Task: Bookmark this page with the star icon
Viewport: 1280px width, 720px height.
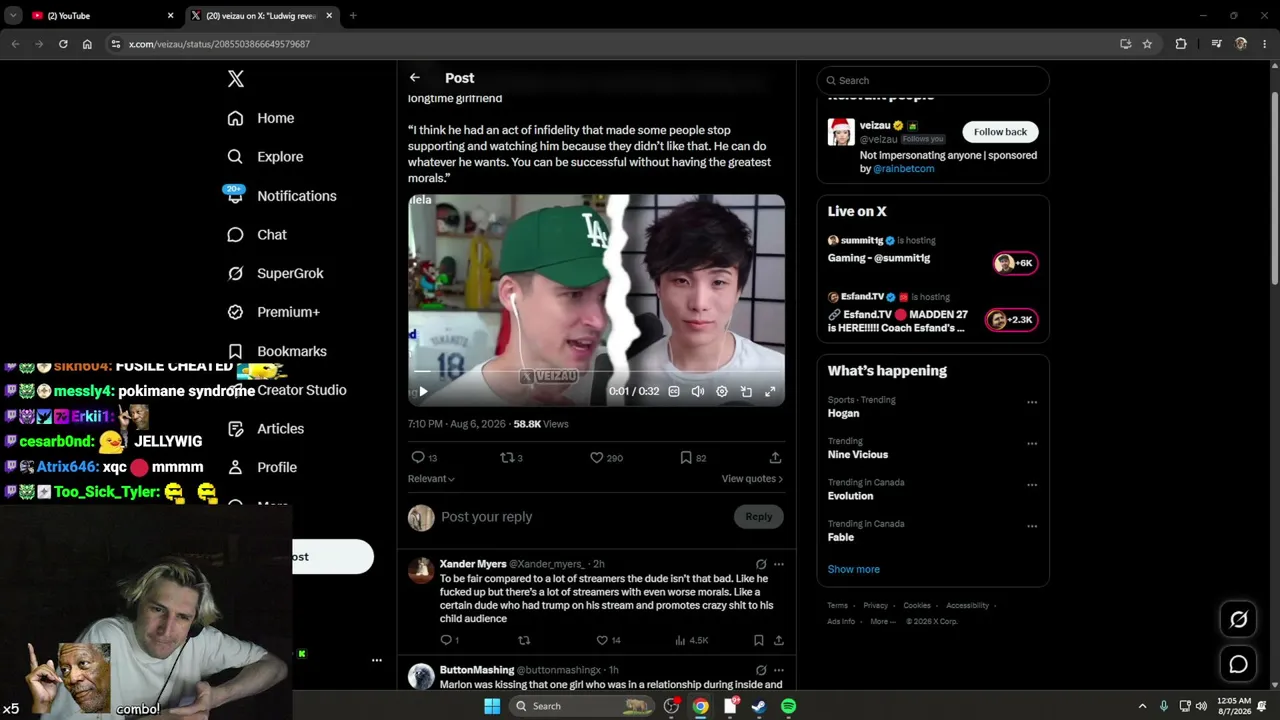Action: (1147, 44)
